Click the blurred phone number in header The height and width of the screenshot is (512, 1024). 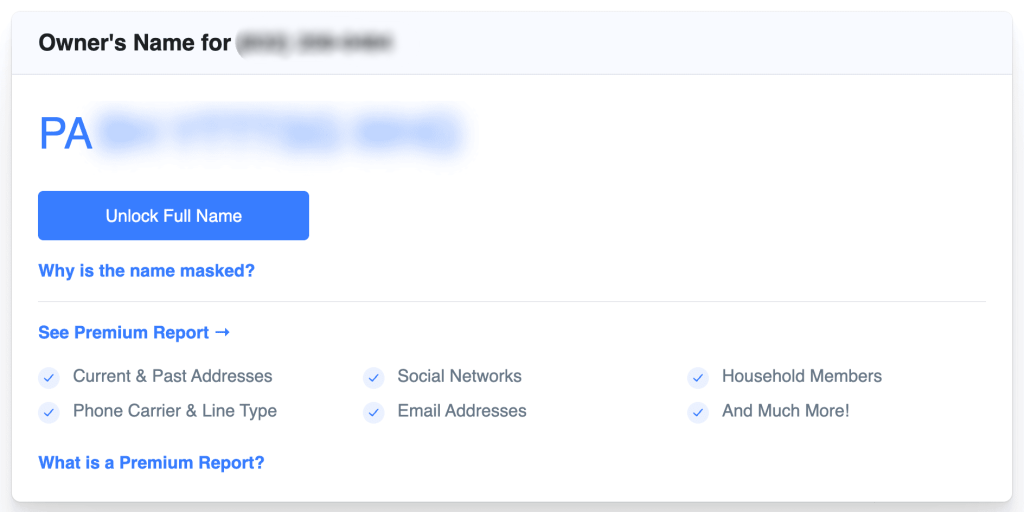(x=315, y=43)
